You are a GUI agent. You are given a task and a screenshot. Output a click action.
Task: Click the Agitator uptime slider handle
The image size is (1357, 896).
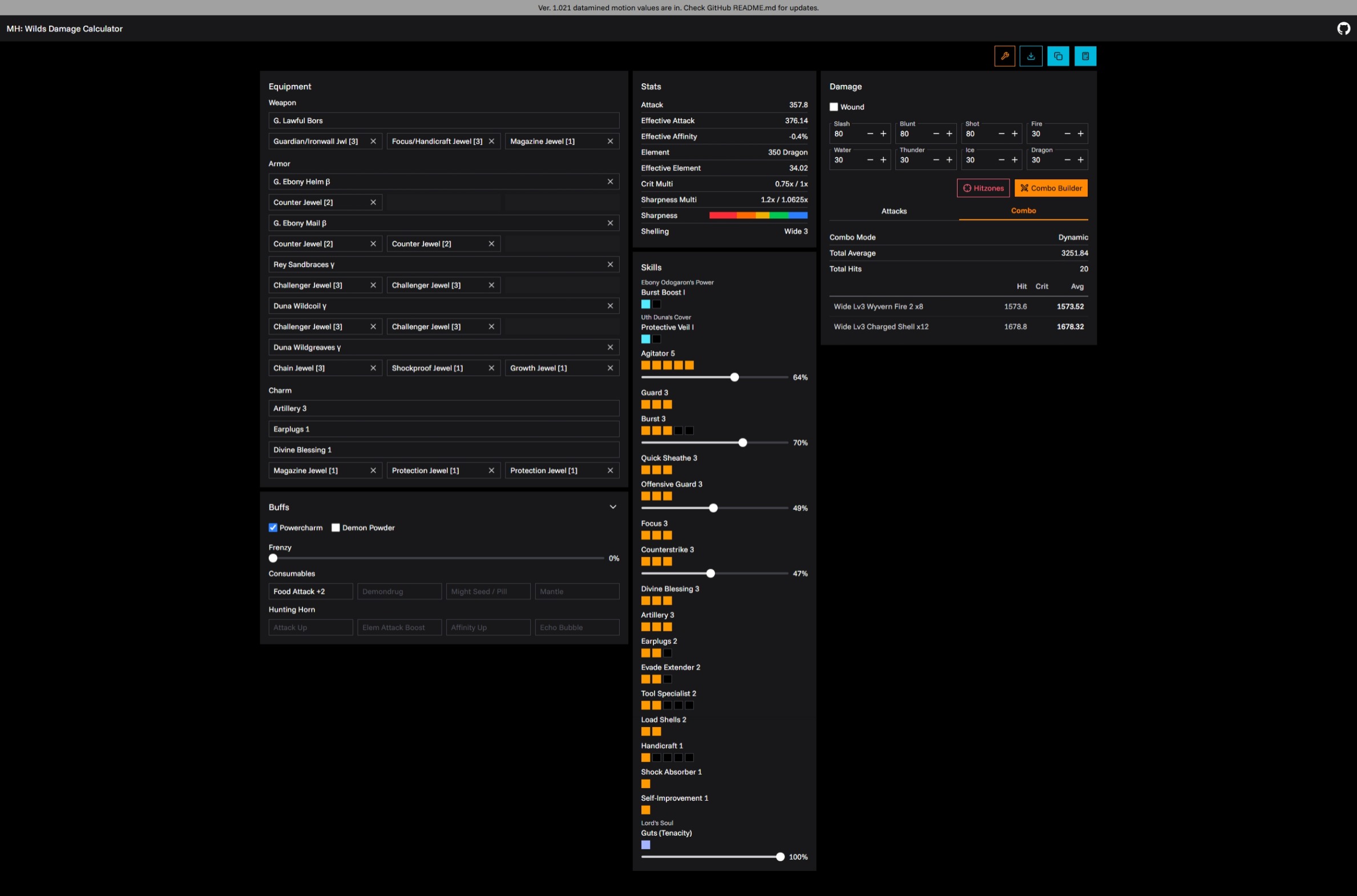(x=734, y=377)
